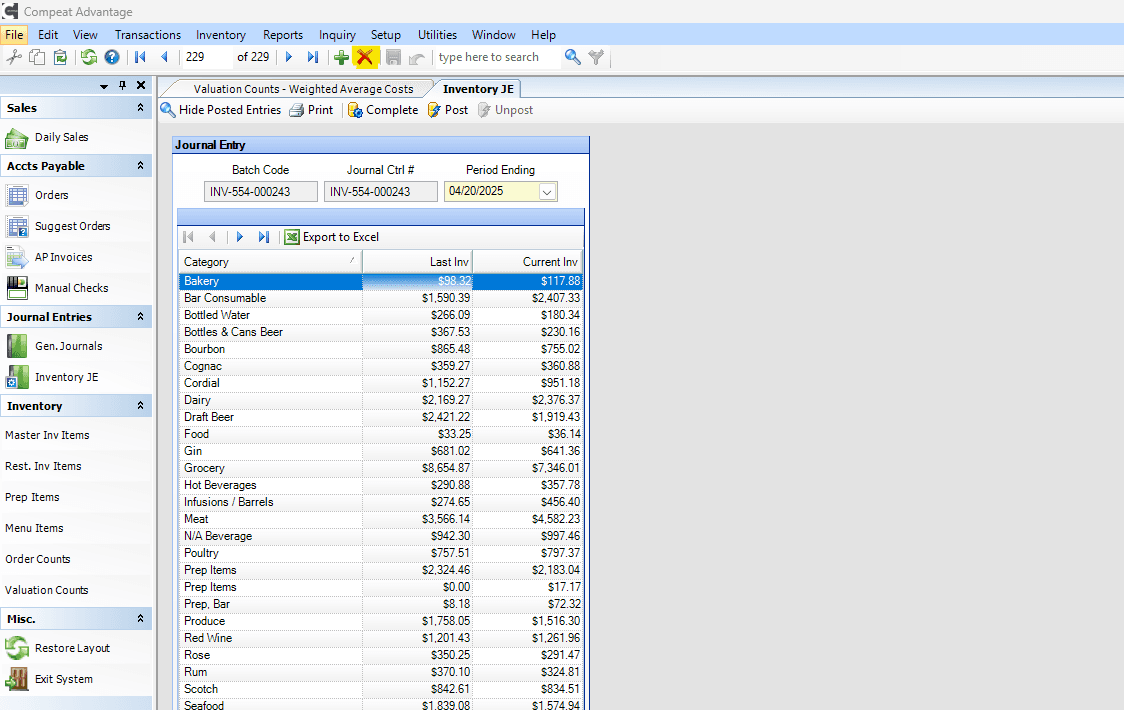Click Export to Excel
This screenshot has width=1124, height=710.
point(332,237)
